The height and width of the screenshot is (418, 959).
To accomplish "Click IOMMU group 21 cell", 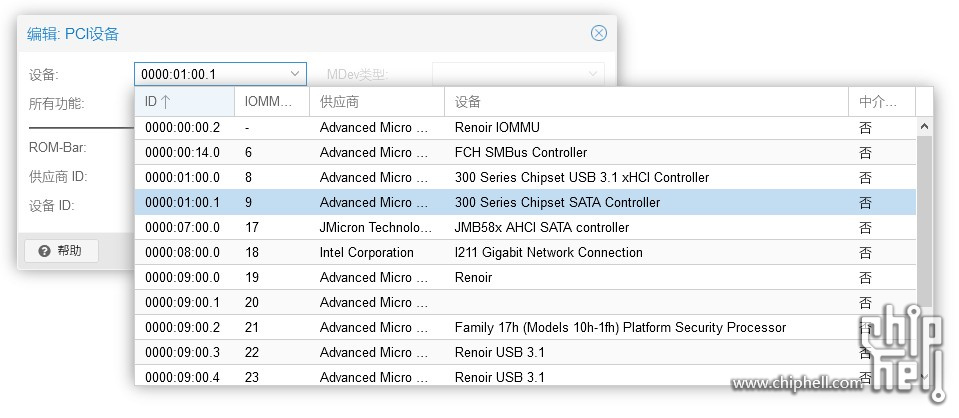I will pos(252,327).
